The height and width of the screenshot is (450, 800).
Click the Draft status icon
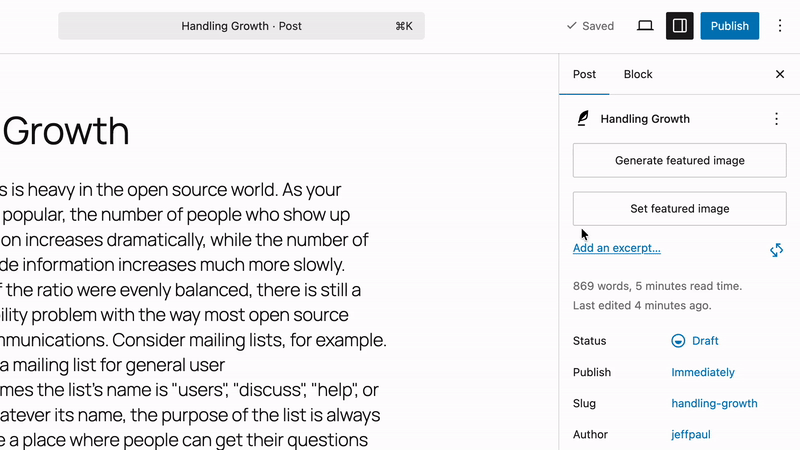pyautogui.click(x=678, y=341)
